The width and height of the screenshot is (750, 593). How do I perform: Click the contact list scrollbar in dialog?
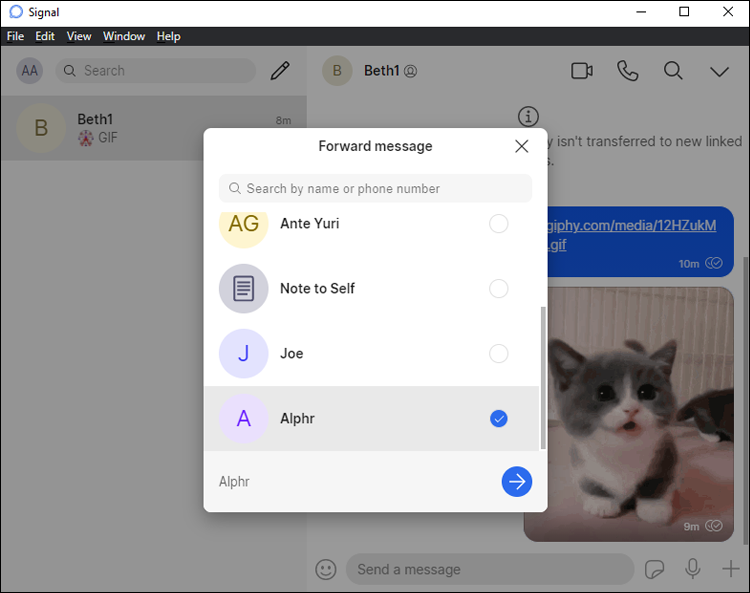point(543,378)
